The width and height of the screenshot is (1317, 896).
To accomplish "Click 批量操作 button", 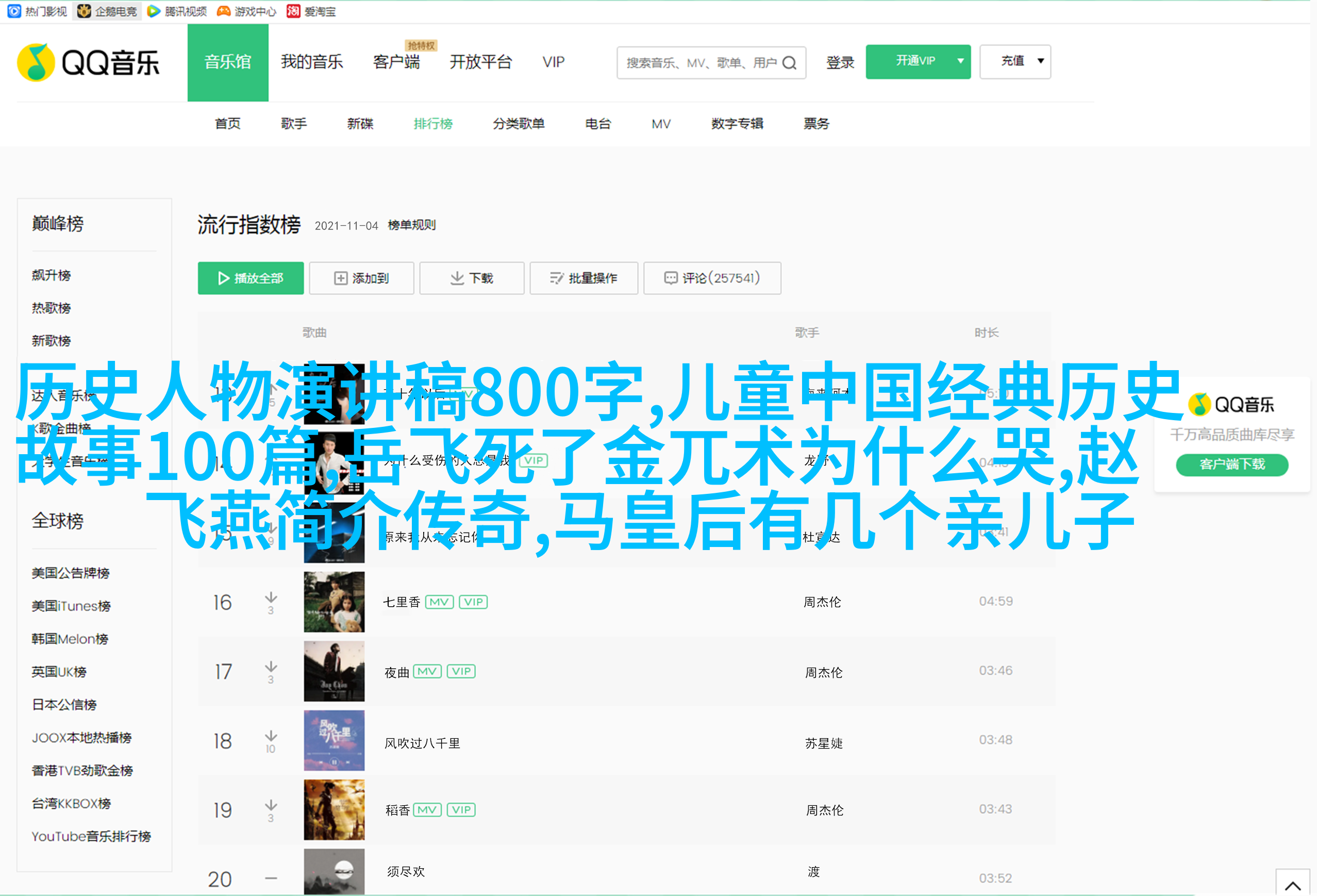I will (584, 278).
